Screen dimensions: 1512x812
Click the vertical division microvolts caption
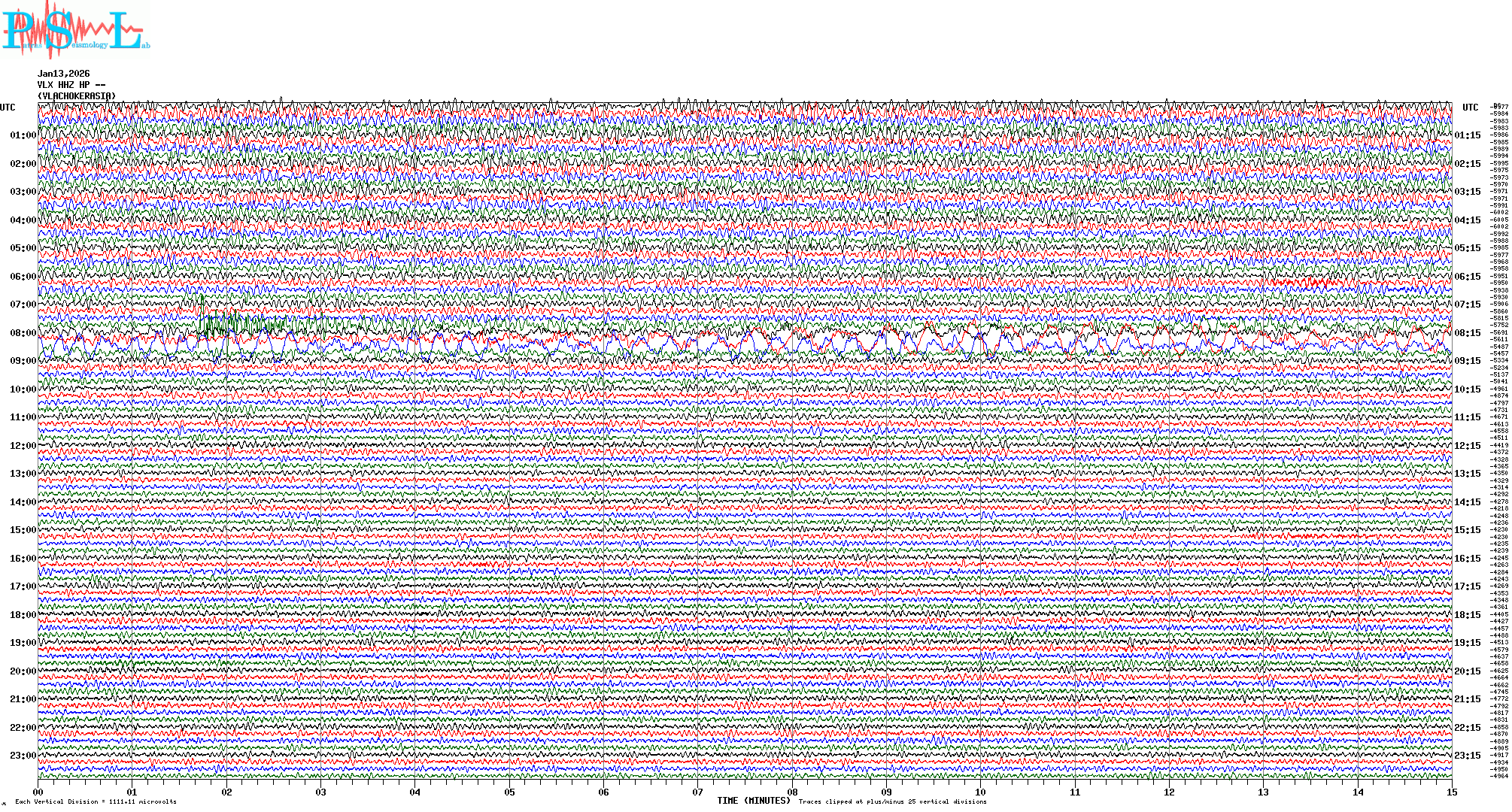(96, 801)
